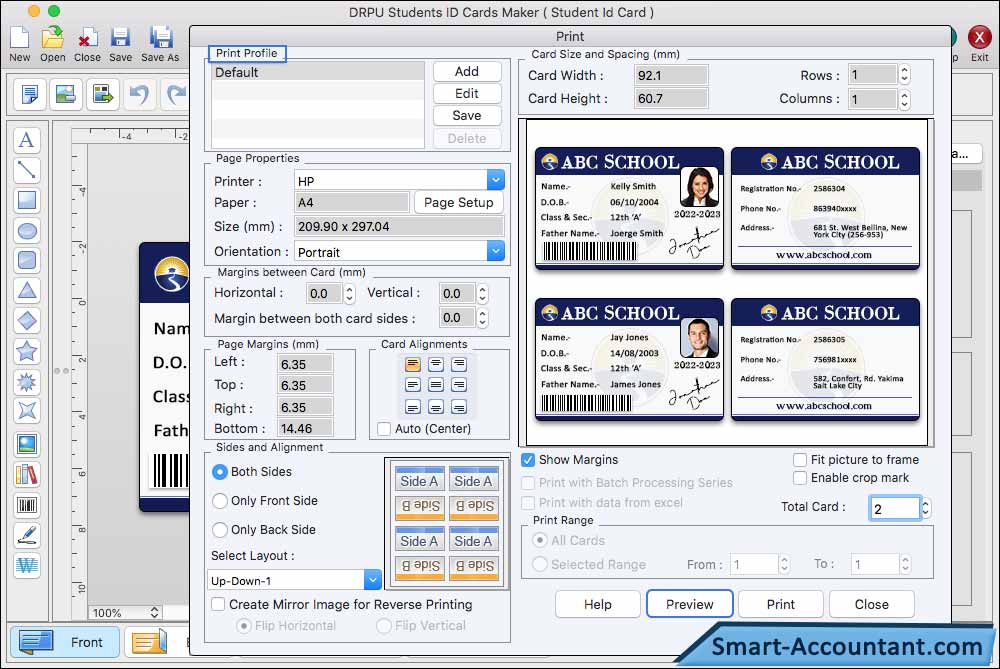Select Only Front Side option
Image resolution: width=1000 pixels, height=669 pixels.
click(219, 501)
